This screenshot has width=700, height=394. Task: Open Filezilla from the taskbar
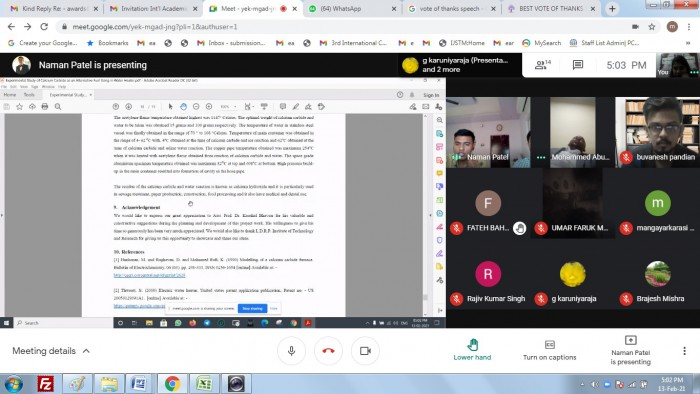click(x=46, y=384)
